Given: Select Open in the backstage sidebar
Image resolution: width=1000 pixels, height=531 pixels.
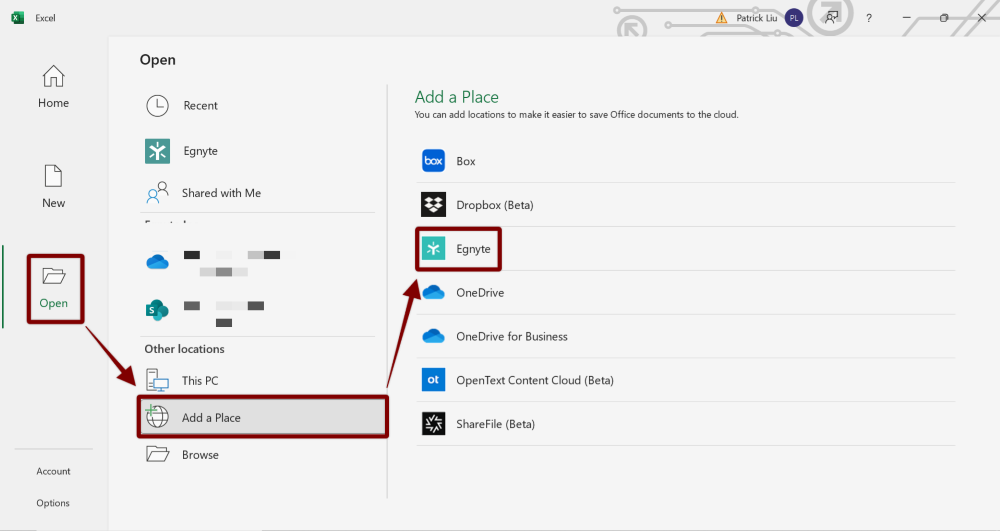Looking at the screenshot, I should pyautogui.click(x=55, y=289).
